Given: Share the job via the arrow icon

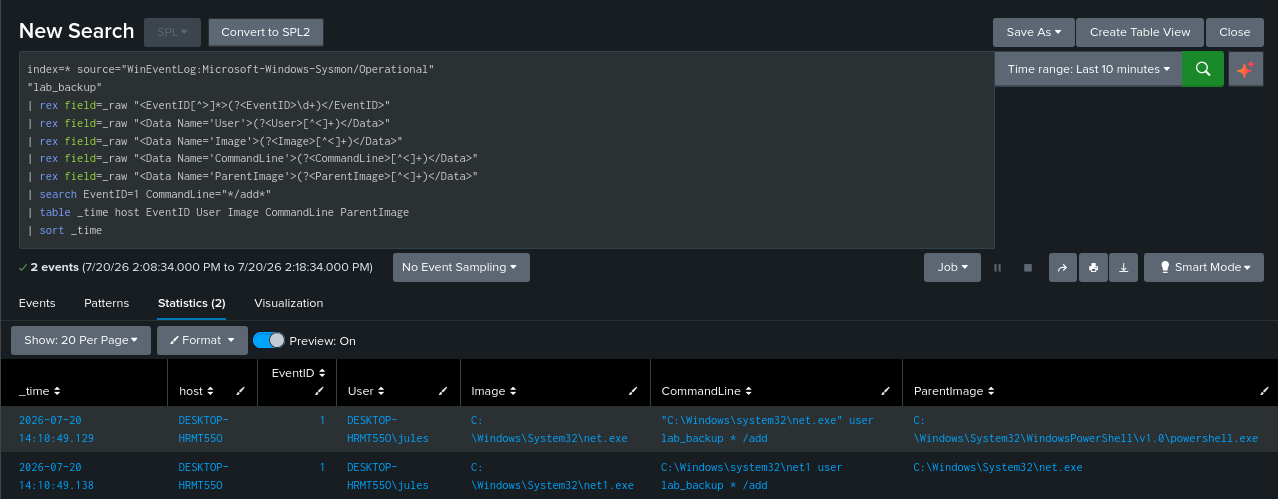Looking at the screenshot, I should 1063,268.
